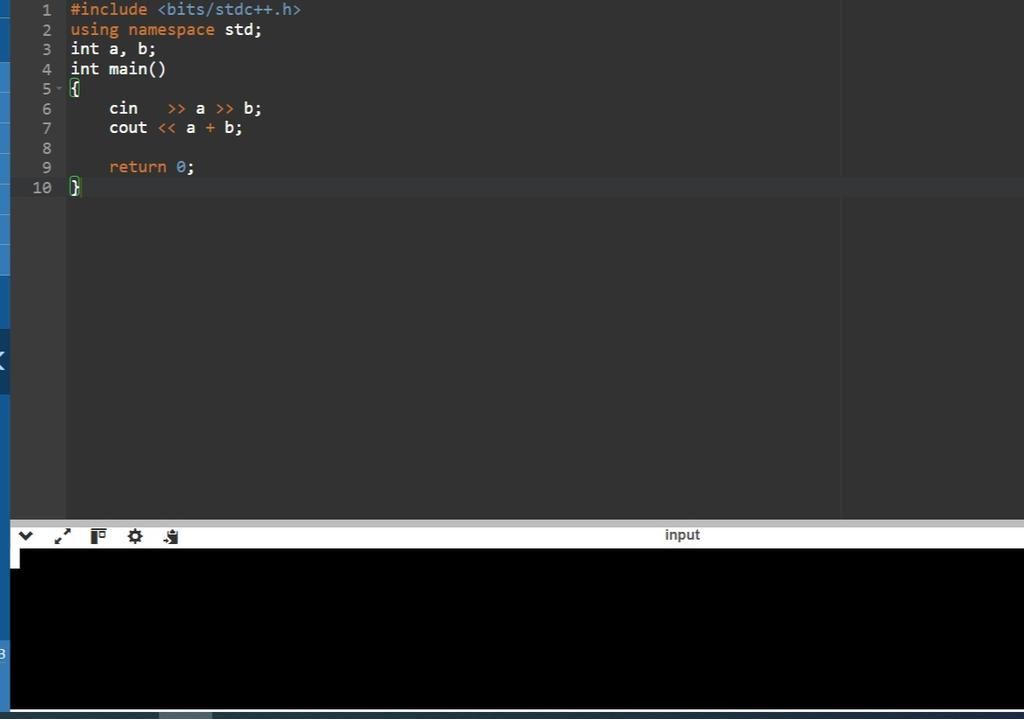Click line number 6 in the gutter

(47, 108)
